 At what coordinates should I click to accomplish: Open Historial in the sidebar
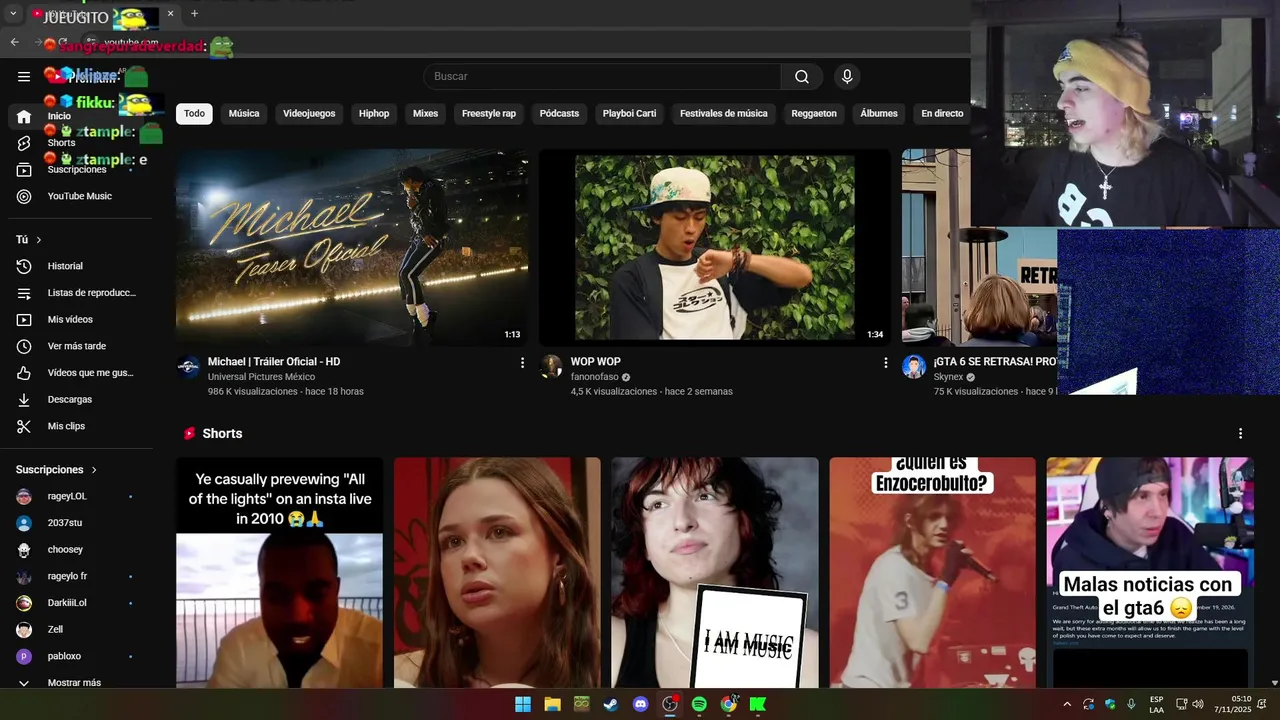click(x=80, y=266)
